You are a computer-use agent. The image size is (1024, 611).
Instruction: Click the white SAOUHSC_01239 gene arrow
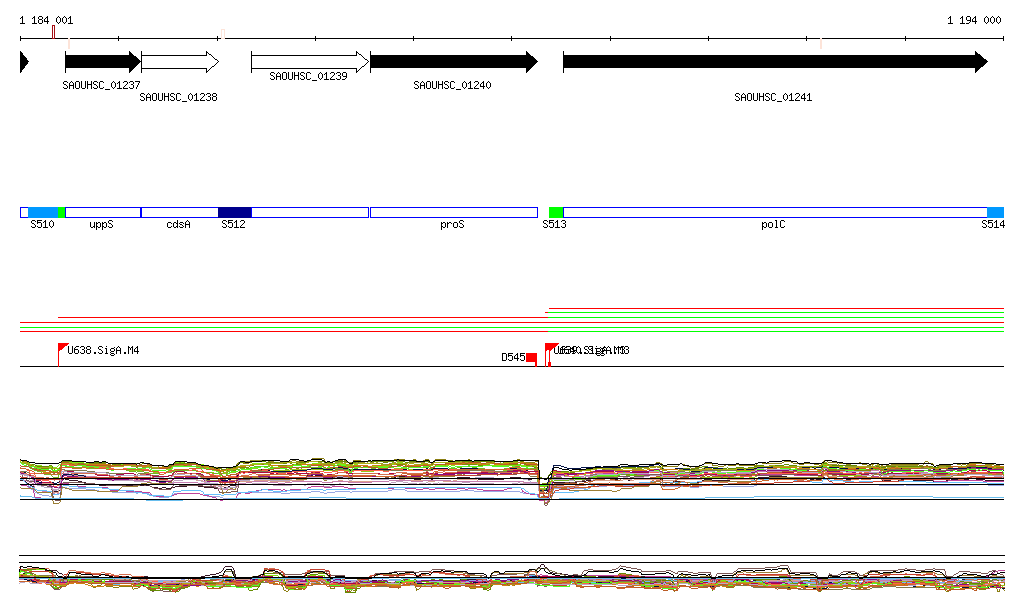310,62
